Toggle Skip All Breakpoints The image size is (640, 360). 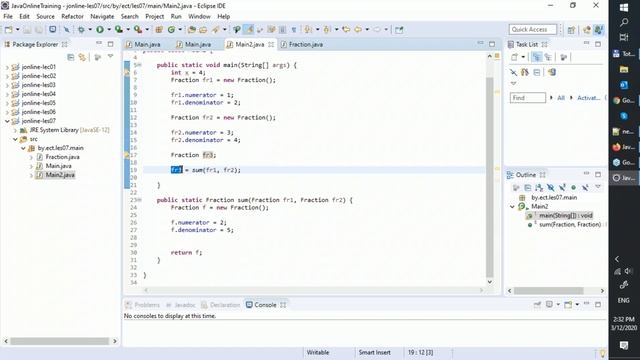66,30
